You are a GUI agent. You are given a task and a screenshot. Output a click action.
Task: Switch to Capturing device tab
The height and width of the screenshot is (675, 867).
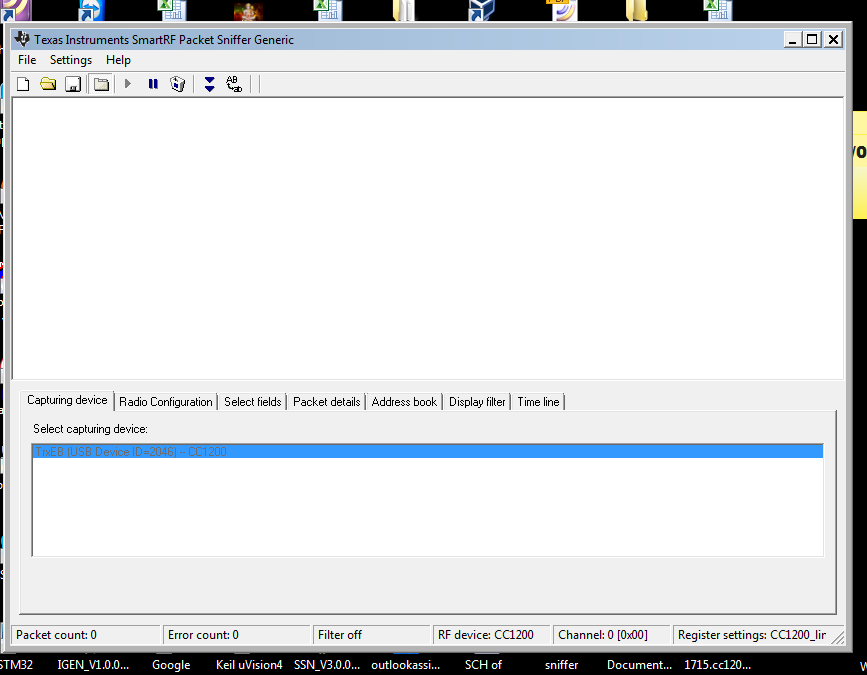coord(67,400)
